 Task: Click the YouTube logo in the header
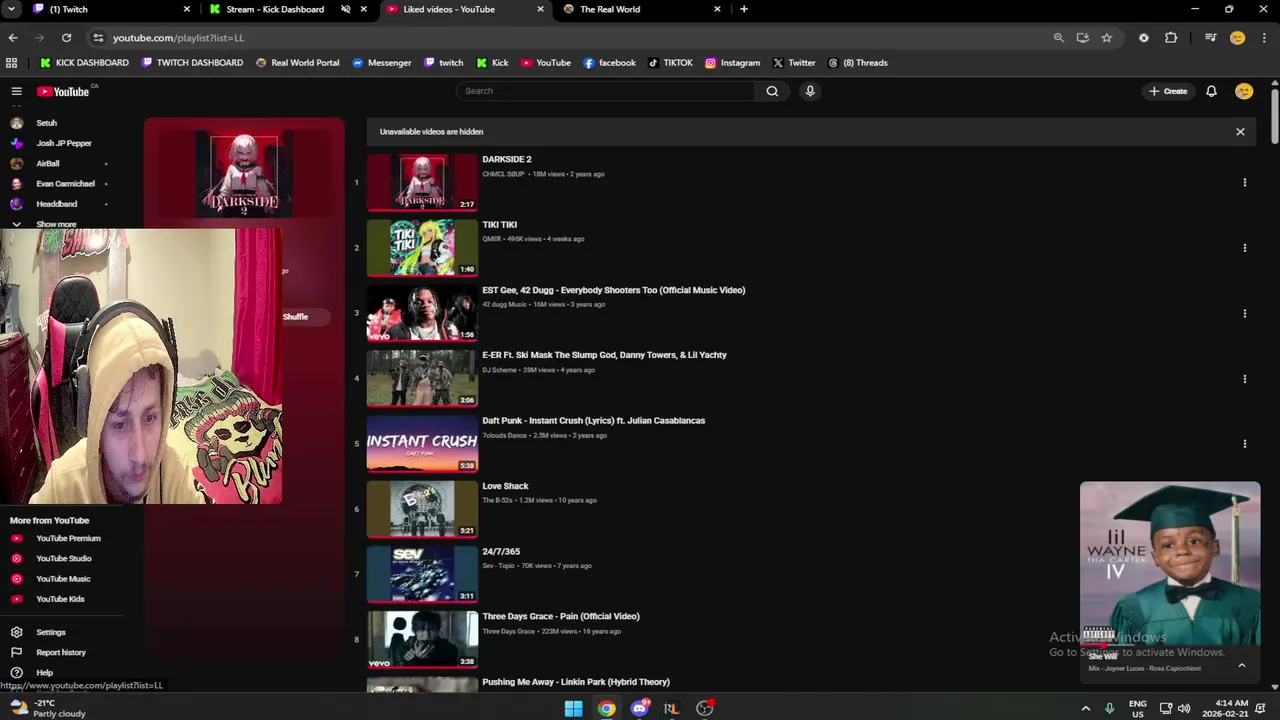[x=65, y=91]
